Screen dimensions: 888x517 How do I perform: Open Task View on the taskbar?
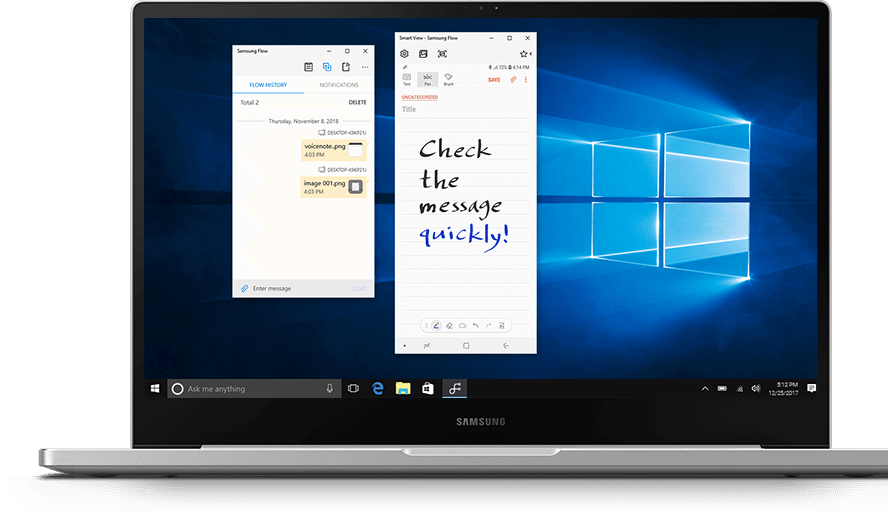click(353, 388)
